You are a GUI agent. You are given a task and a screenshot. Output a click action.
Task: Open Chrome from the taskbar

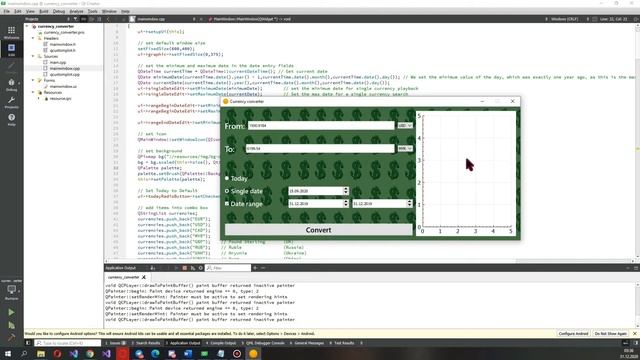click(90, 353)
